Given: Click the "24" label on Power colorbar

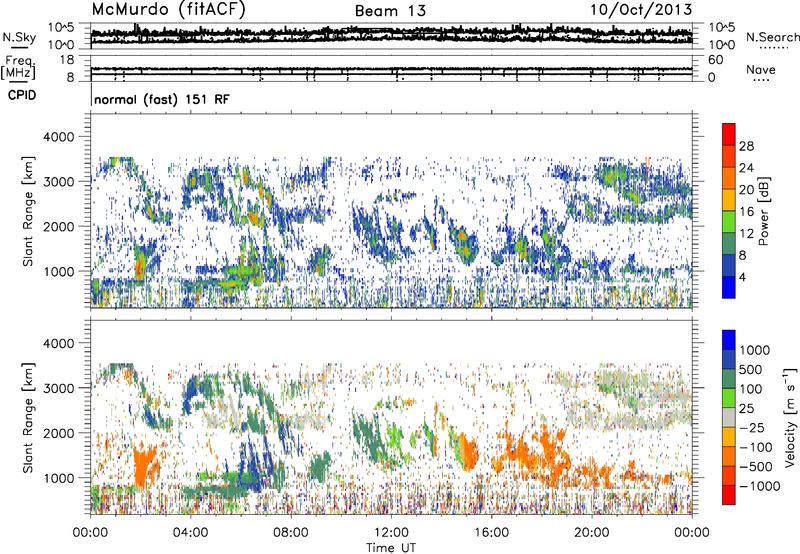Looking at the screenshot, I should (746, 168).
